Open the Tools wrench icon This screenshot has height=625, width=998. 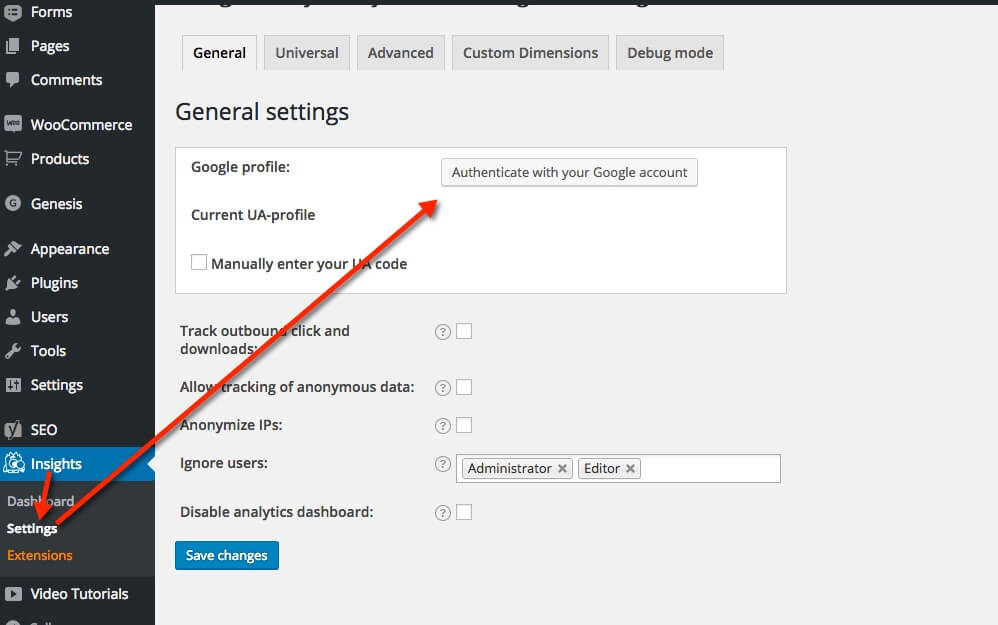pos(13,351)
